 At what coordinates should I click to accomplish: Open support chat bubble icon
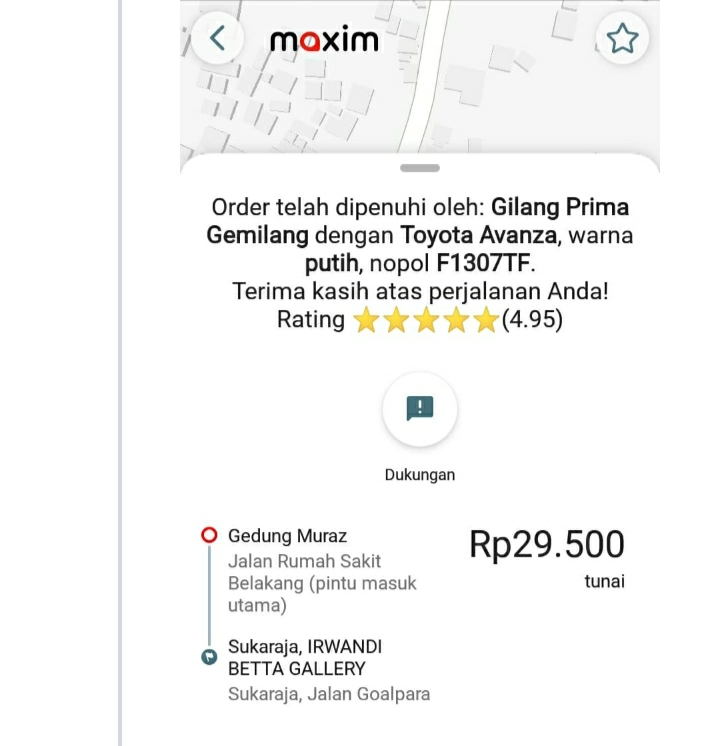click(420, 409)
